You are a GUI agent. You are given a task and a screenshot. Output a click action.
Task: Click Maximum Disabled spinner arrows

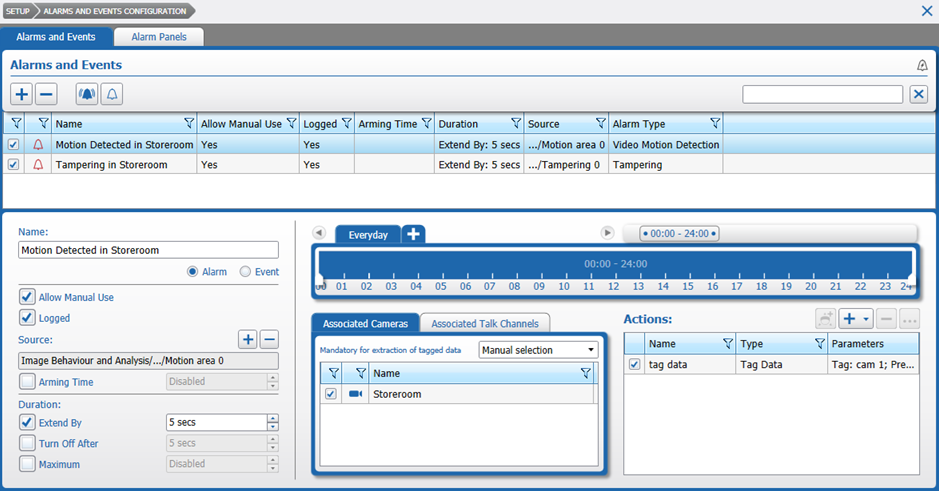[x=273, y=464]
